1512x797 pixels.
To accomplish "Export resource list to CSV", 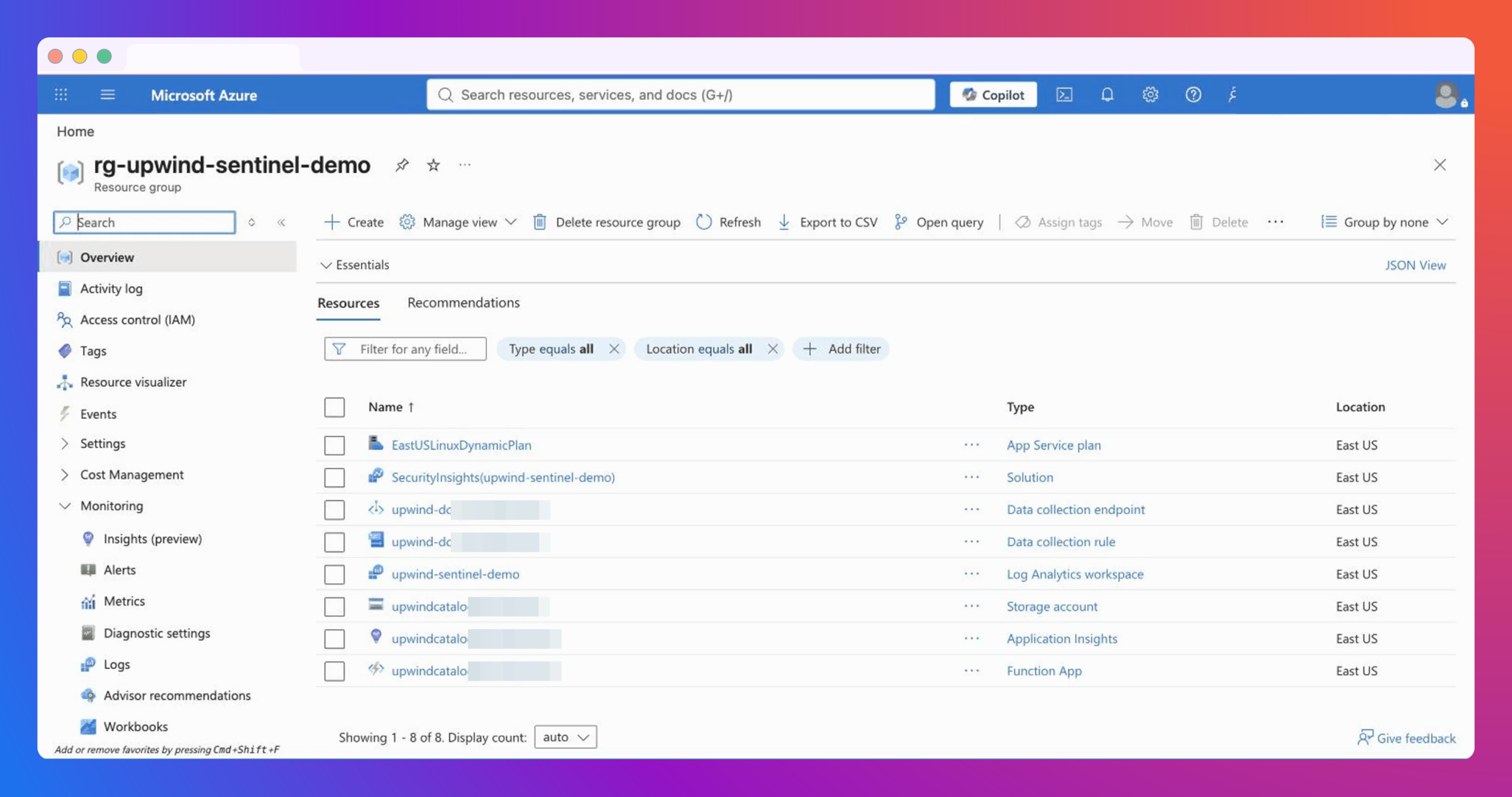I will pos(827,222).
